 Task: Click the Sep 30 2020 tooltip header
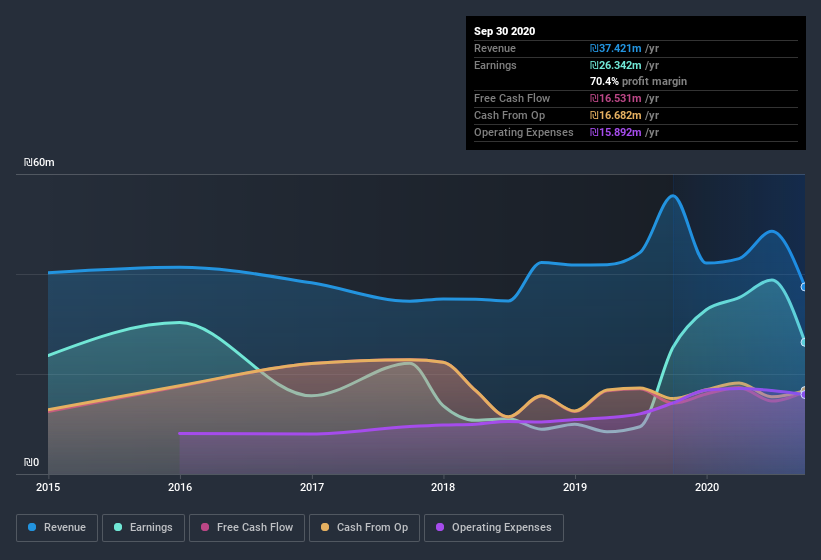pos(504,31)
